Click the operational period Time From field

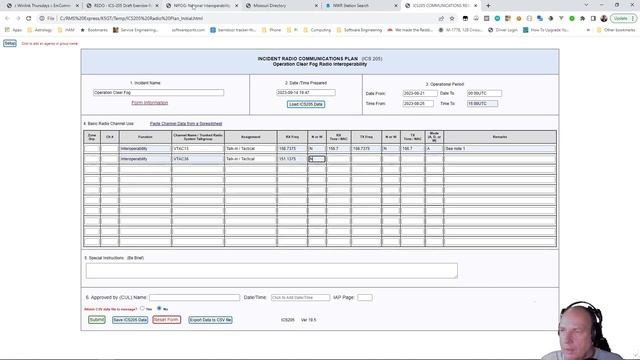click(418, 103)
